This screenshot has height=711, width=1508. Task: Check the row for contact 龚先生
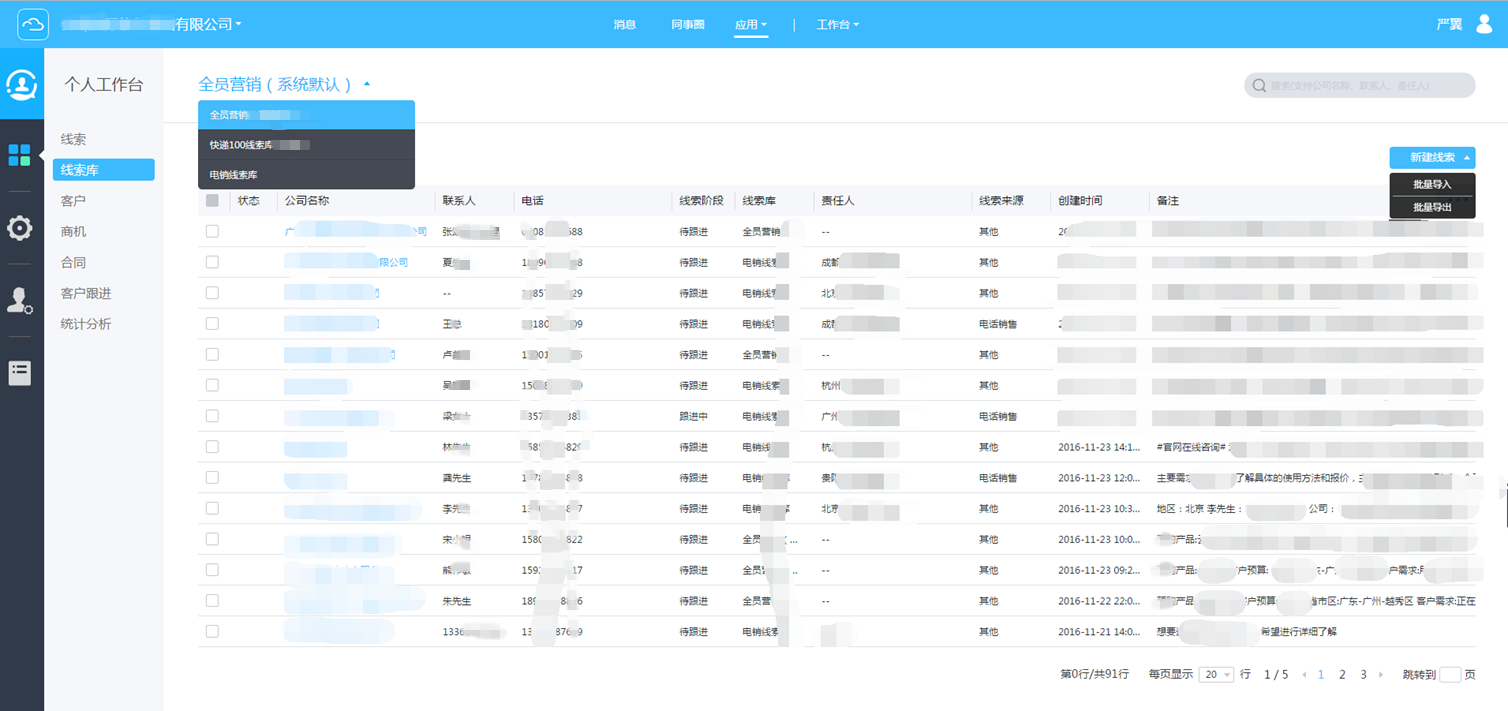[x=212, y=478]
